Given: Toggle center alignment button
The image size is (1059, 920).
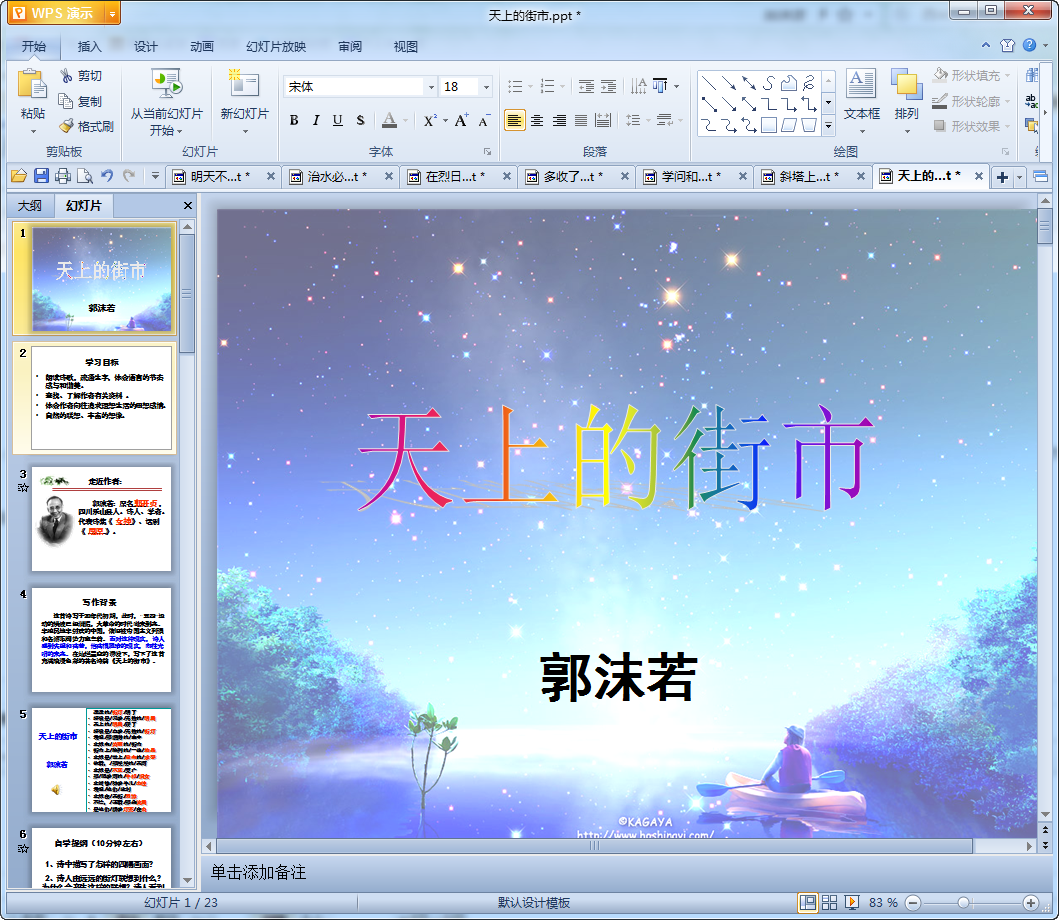Looking at the screenshot, I should pos(537,120).
